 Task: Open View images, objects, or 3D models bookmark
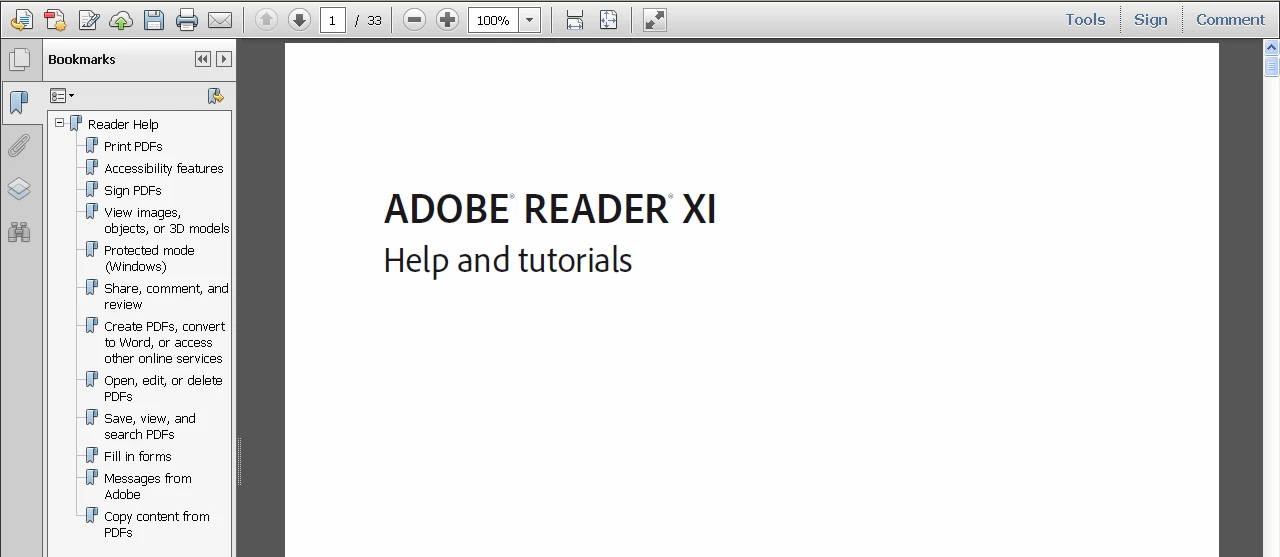(167, 220)
